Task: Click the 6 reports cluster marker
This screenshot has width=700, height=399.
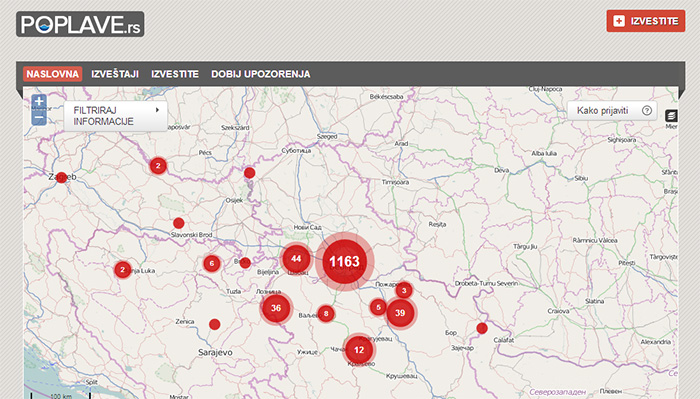Action: tap(212, 263)
